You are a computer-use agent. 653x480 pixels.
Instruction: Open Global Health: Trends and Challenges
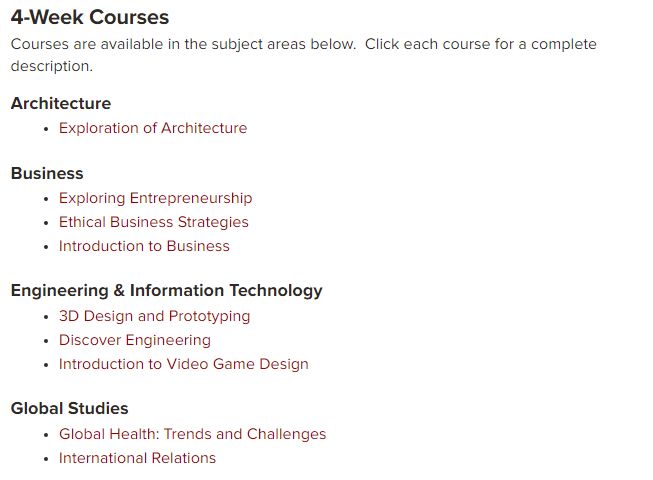coord(192,434)
